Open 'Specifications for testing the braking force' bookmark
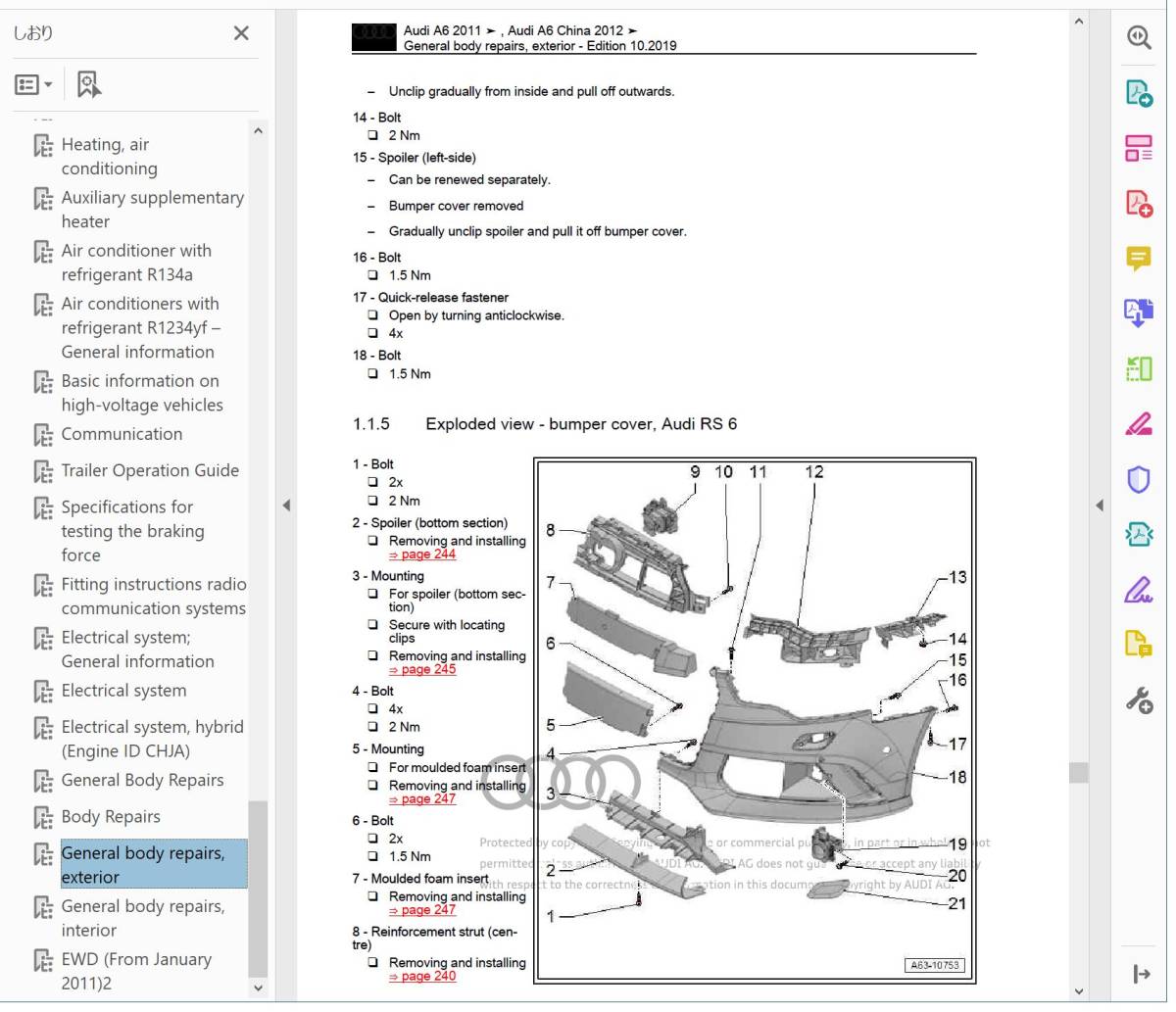The image size is (1176, 1012). coord(132,531)
